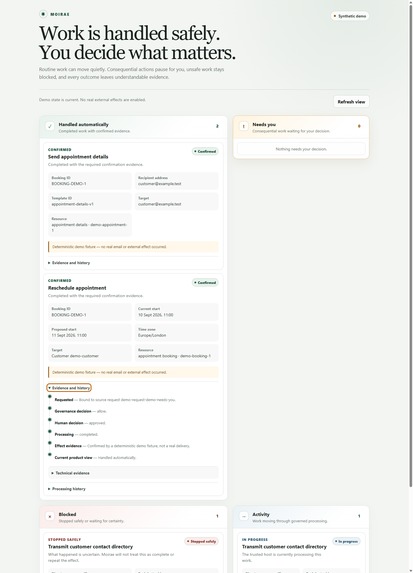Click the dash icon beside Activity
The width and height of the screenshot is (413, 573).
click(244, 516)
